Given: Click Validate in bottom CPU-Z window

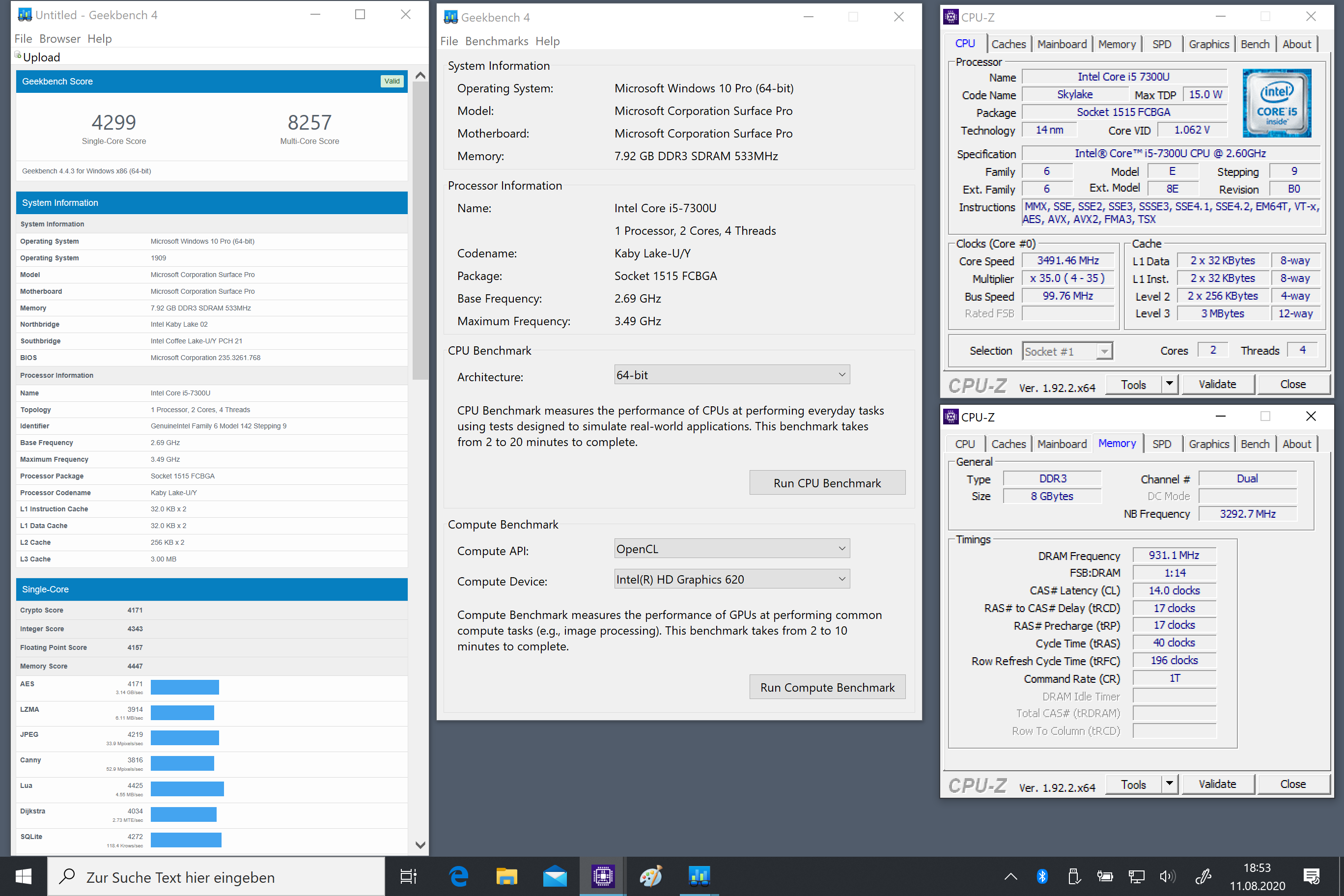Looking at the screenshot, I should [x=1217, y=784].
